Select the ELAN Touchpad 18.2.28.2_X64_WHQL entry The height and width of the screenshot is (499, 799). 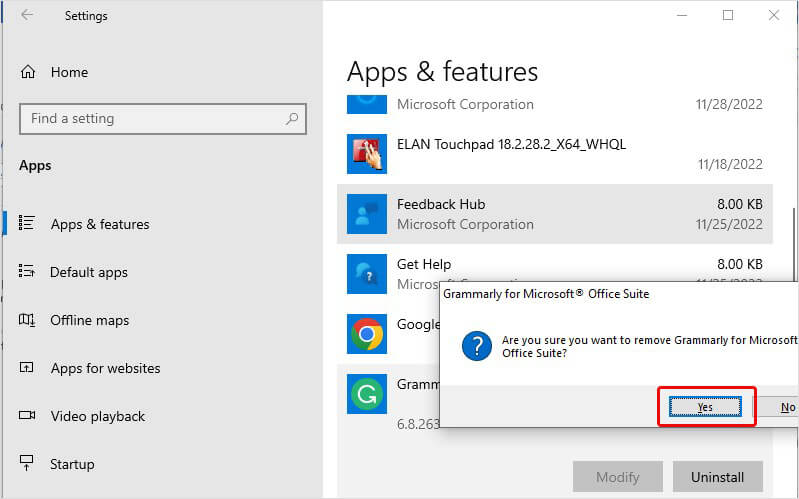point(511,144)
